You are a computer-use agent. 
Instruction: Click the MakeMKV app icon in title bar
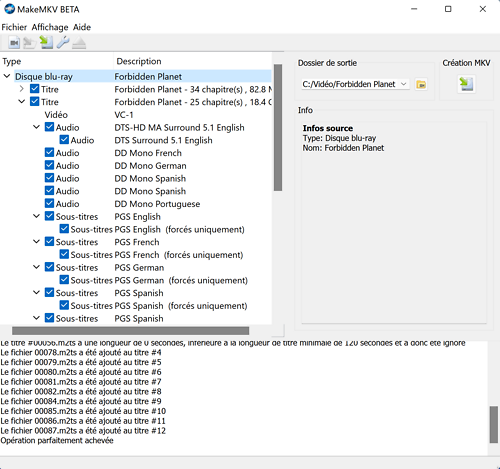[x=9, y=9]
